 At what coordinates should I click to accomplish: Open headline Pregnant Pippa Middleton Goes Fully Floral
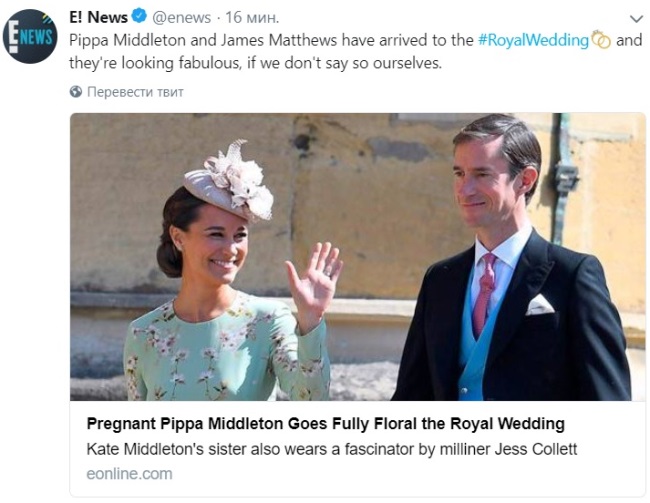point(325,424)
